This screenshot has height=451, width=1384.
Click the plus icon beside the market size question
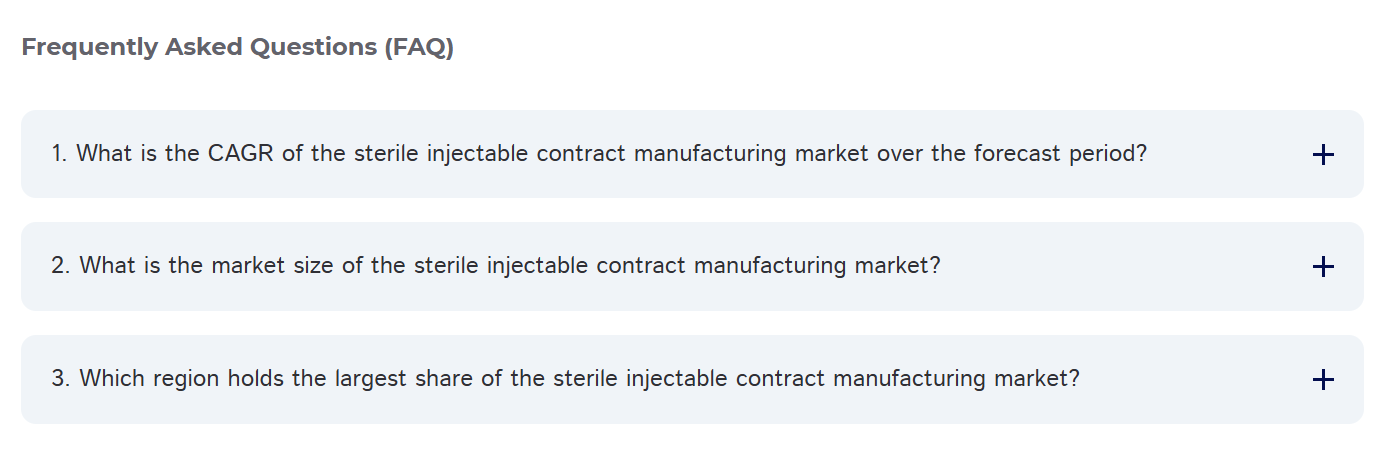pyautogui.click(x=1323, y=266)
